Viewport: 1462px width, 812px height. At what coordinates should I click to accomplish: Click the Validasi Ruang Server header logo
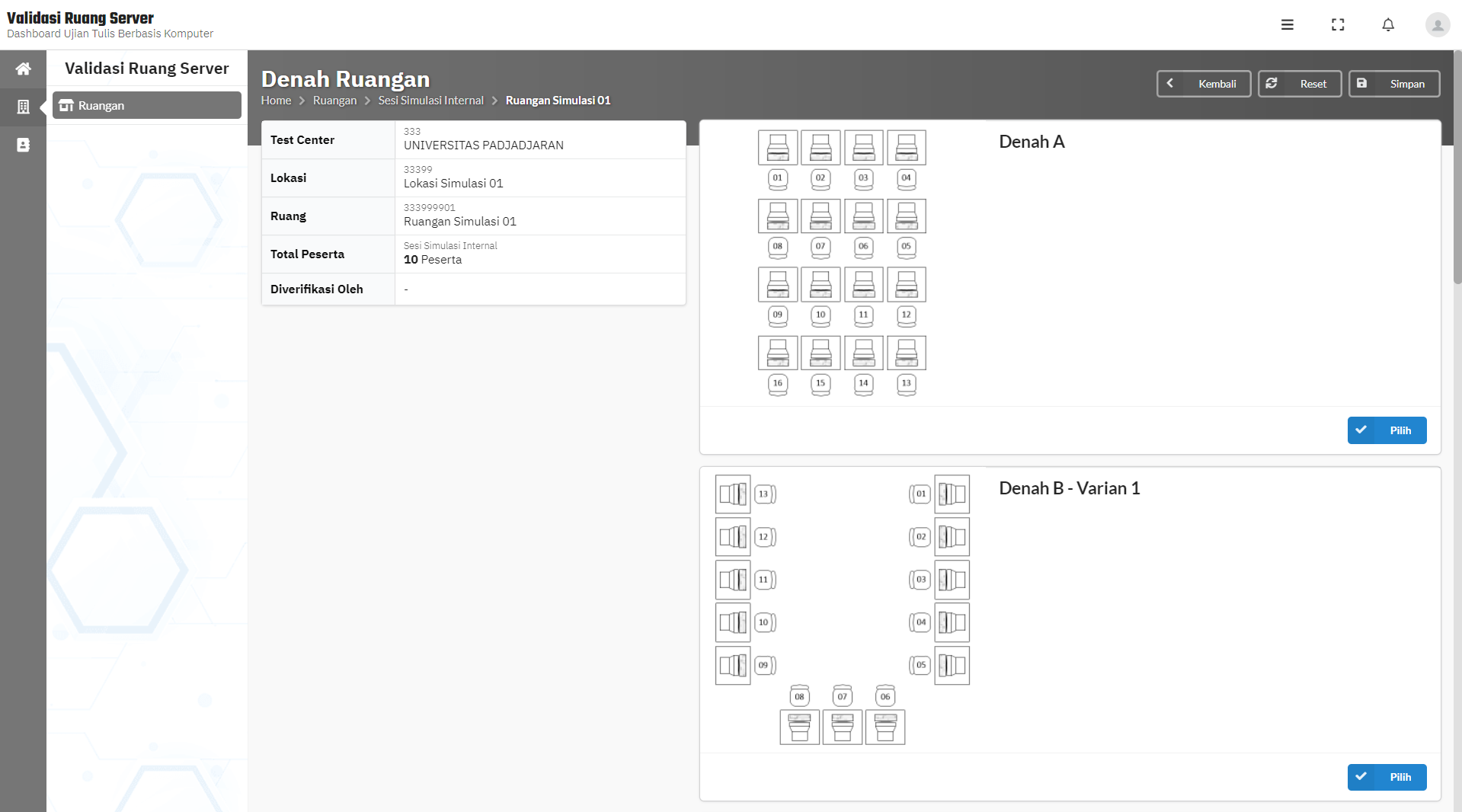80,18
